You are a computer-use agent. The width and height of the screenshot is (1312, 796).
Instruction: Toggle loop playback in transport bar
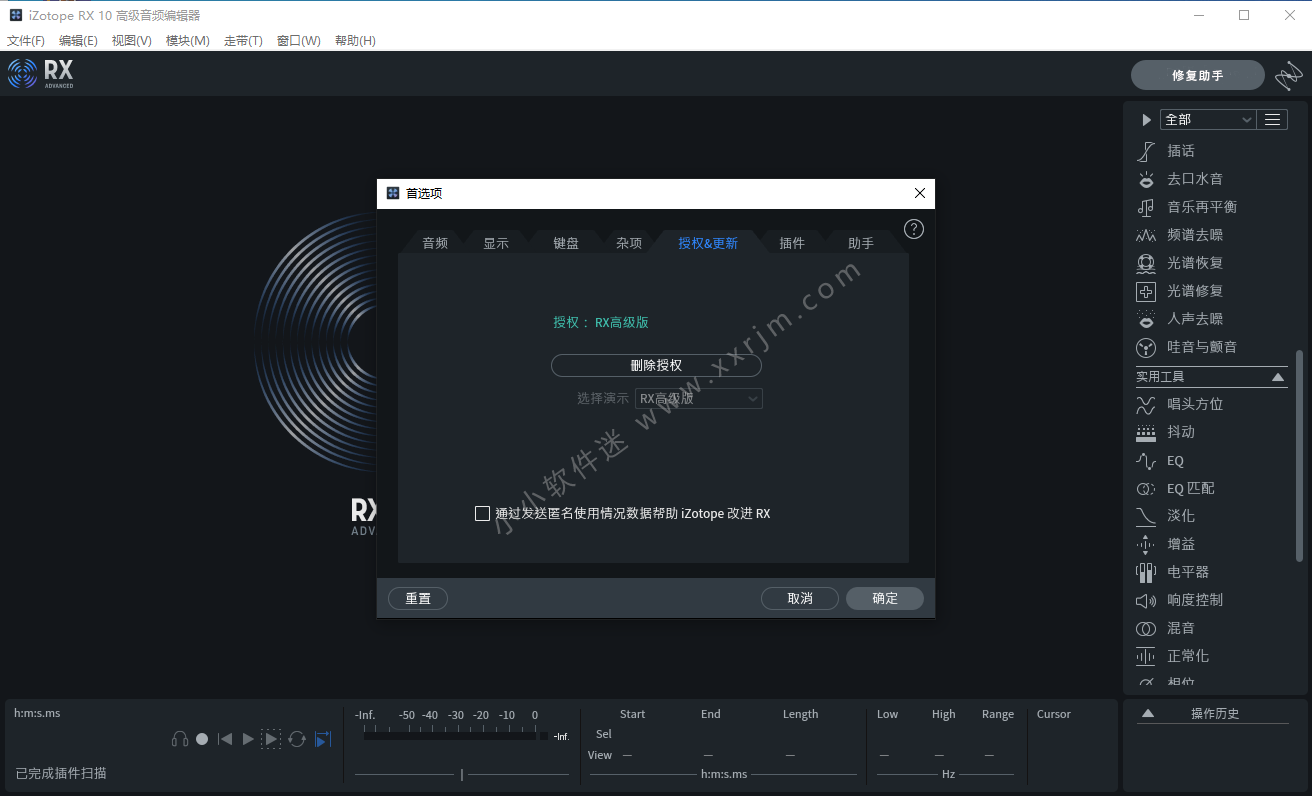(x=297, y=739)
